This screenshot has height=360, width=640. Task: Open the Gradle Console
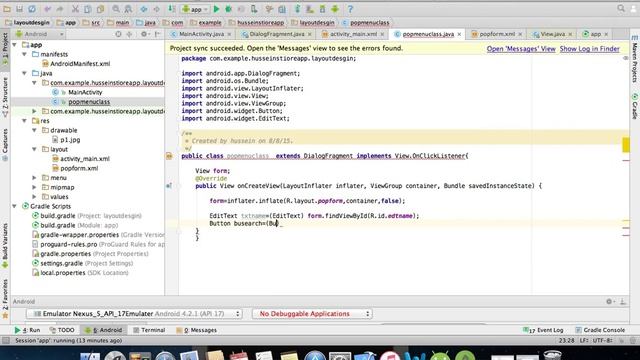tap(600, 330)
